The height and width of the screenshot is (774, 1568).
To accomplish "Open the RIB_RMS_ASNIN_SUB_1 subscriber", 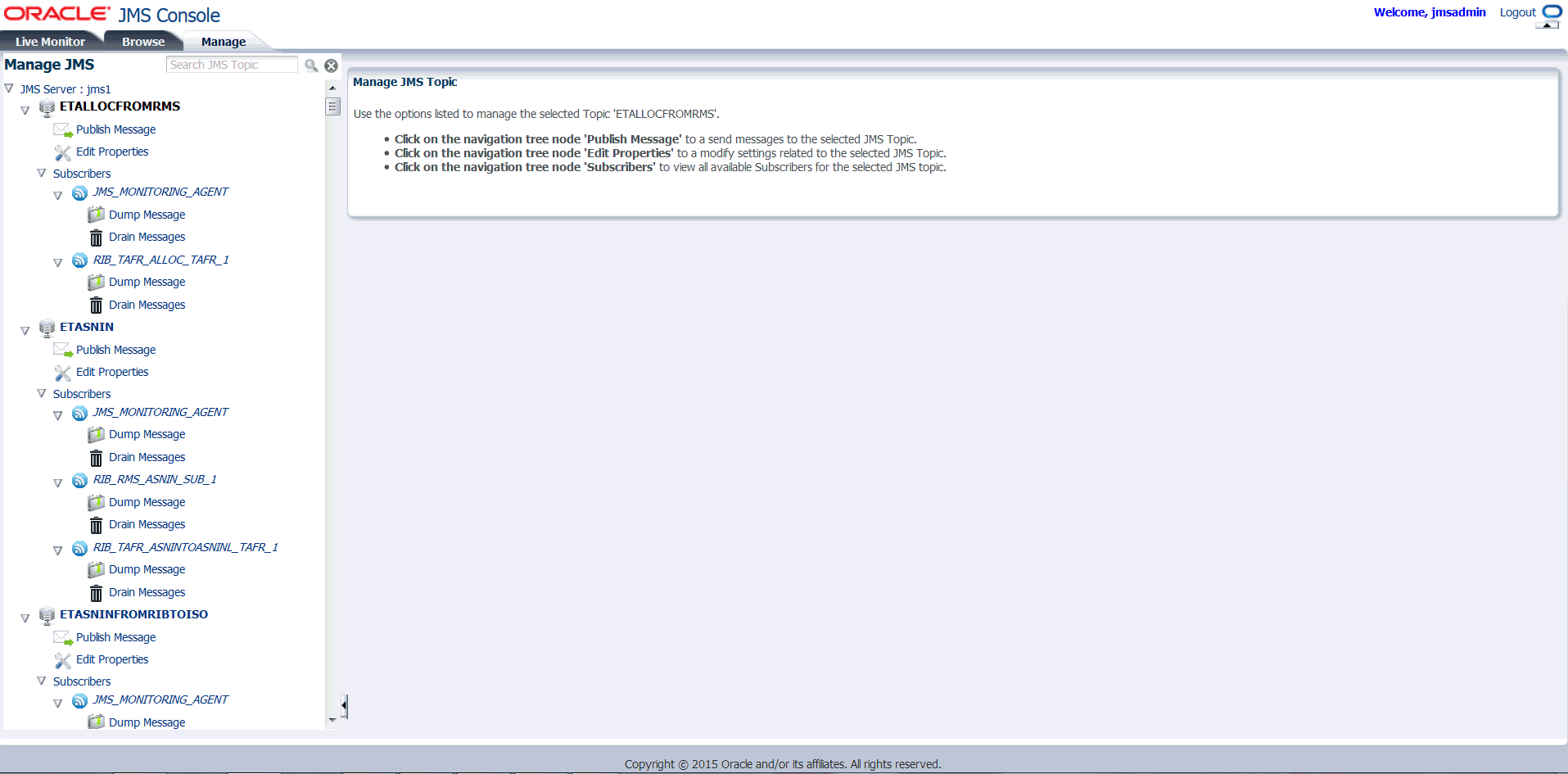I will click(155, 479).
